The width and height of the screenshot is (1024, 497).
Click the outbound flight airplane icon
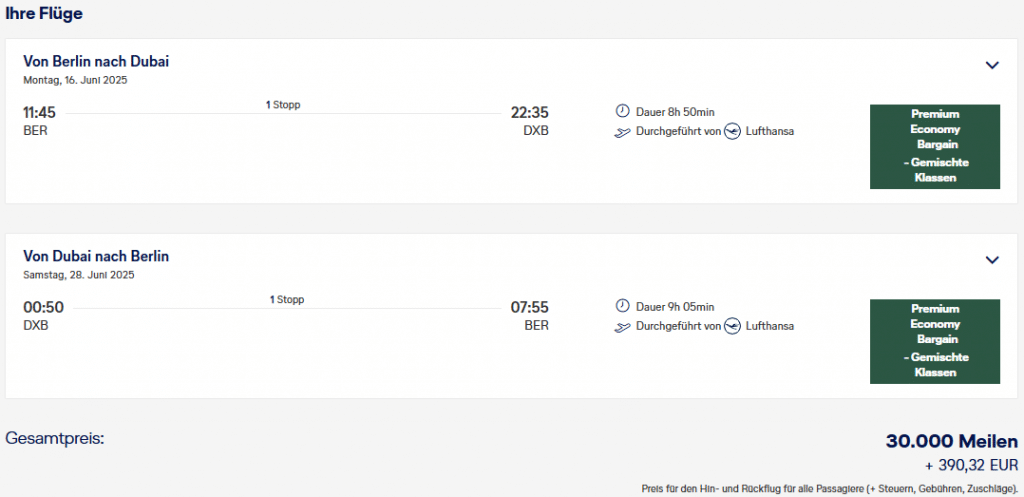point(622,131)
